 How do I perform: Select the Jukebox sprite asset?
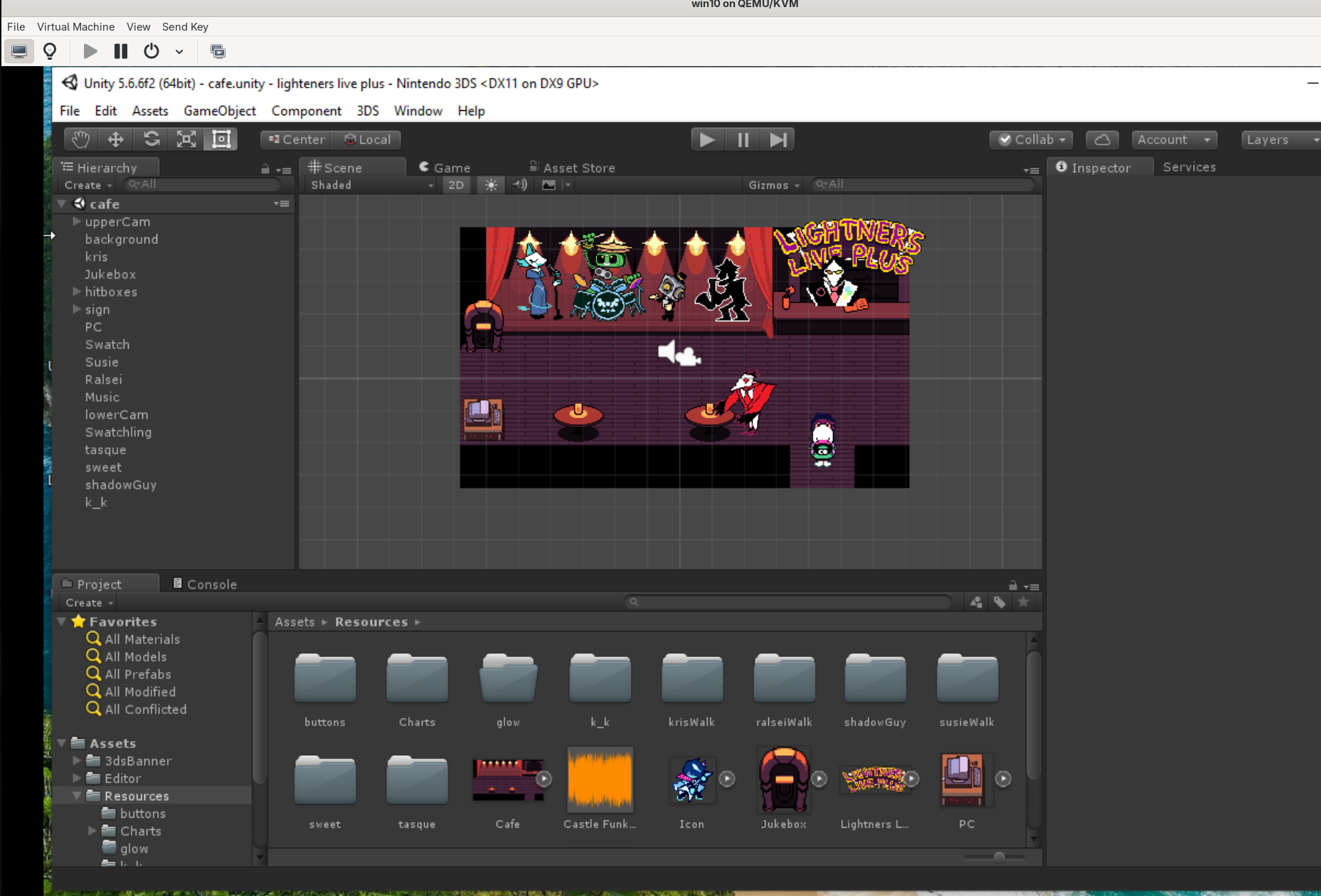click(x=784, y=779)
